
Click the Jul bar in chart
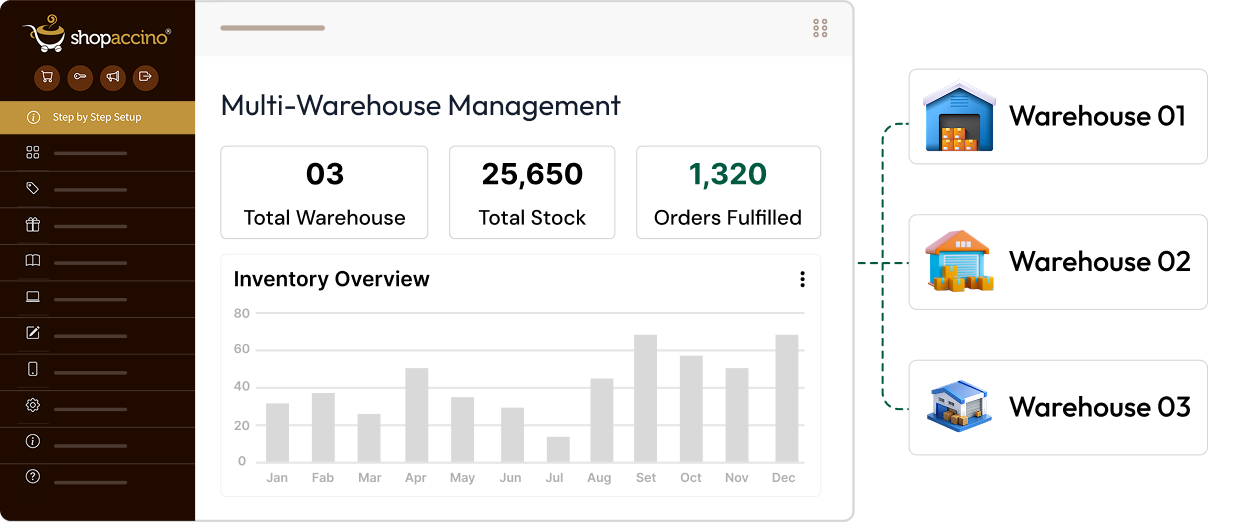558,449
